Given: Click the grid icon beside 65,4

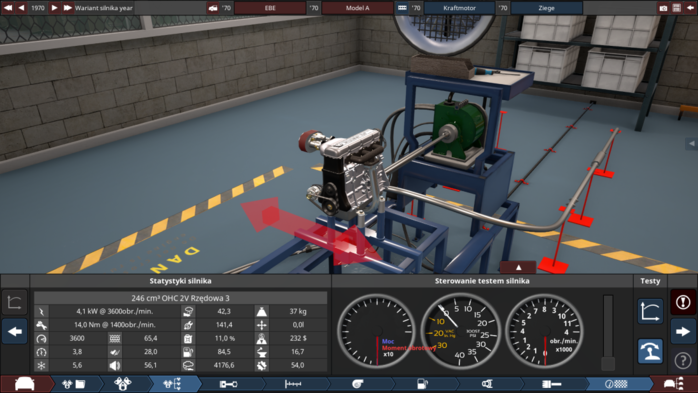Looking at the screenshot, I should tap(115, 338).
